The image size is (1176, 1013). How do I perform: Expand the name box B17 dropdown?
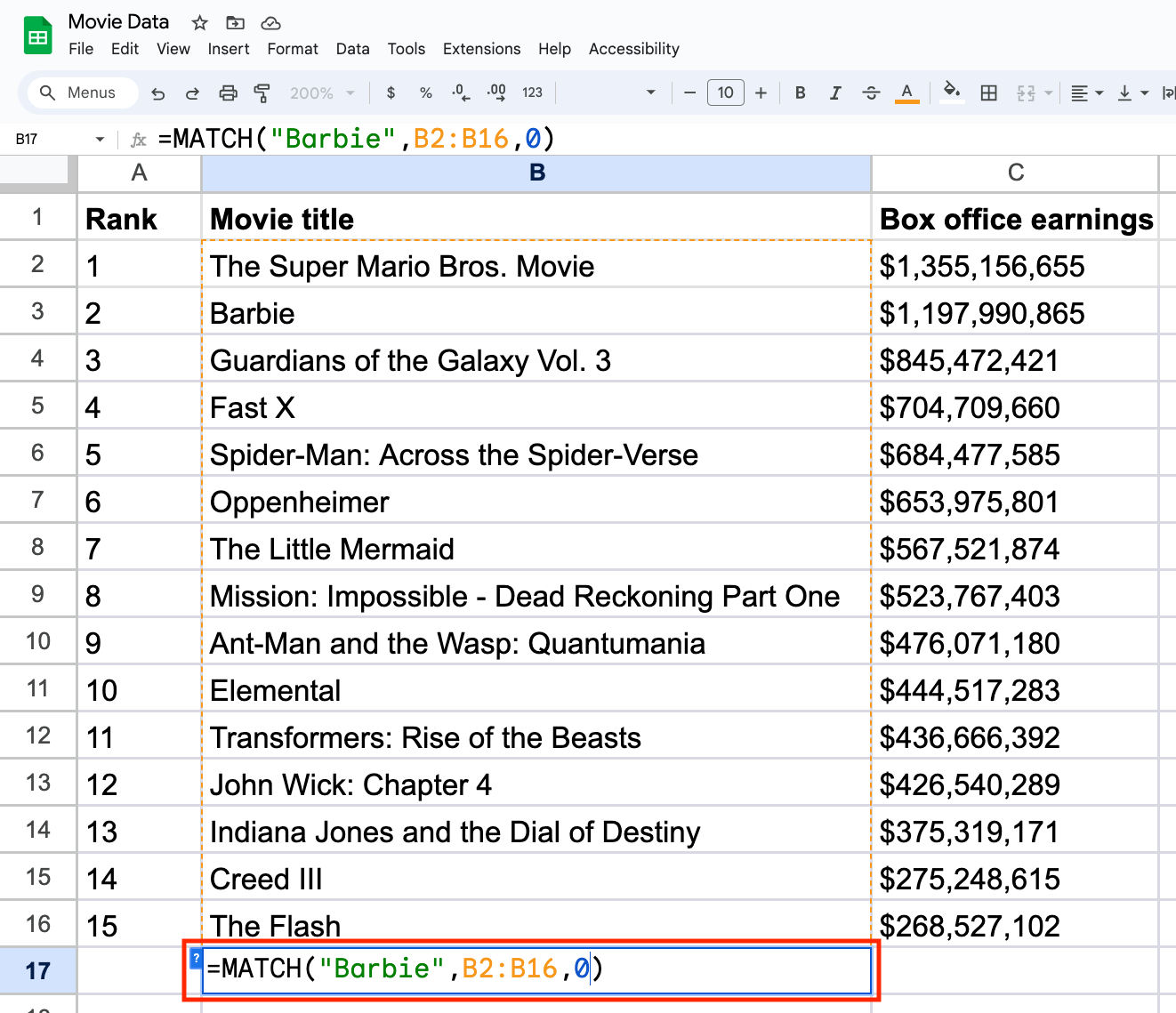pyautogui.click(x=100, y=140)
